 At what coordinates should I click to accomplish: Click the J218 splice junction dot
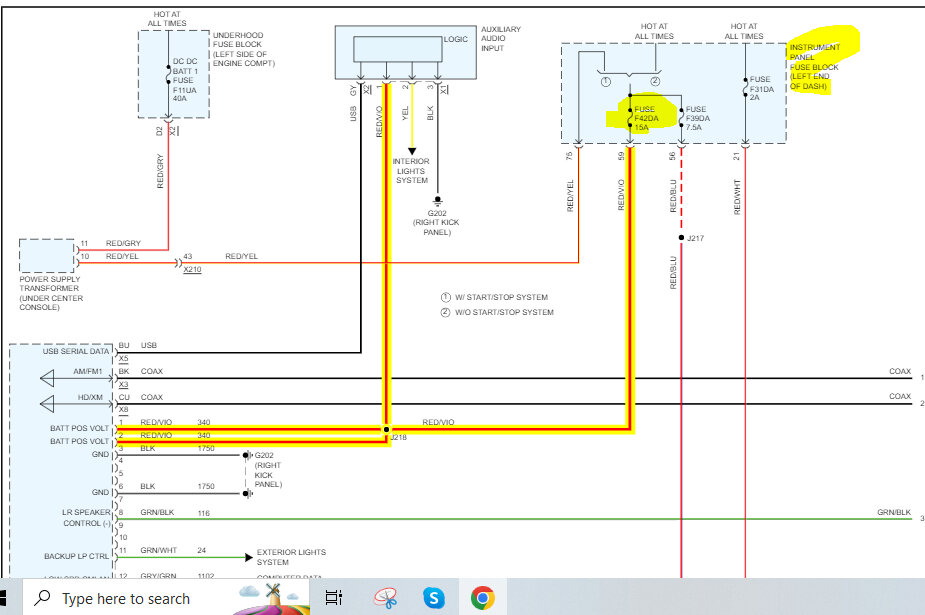coord(386,431)
